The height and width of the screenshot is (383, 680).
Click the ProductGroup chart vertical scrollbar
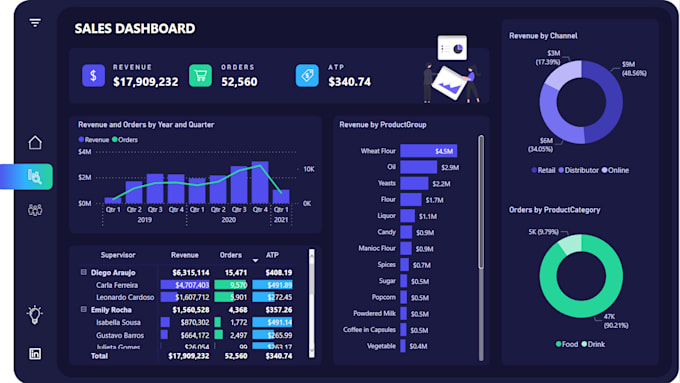tap(481, 247)
